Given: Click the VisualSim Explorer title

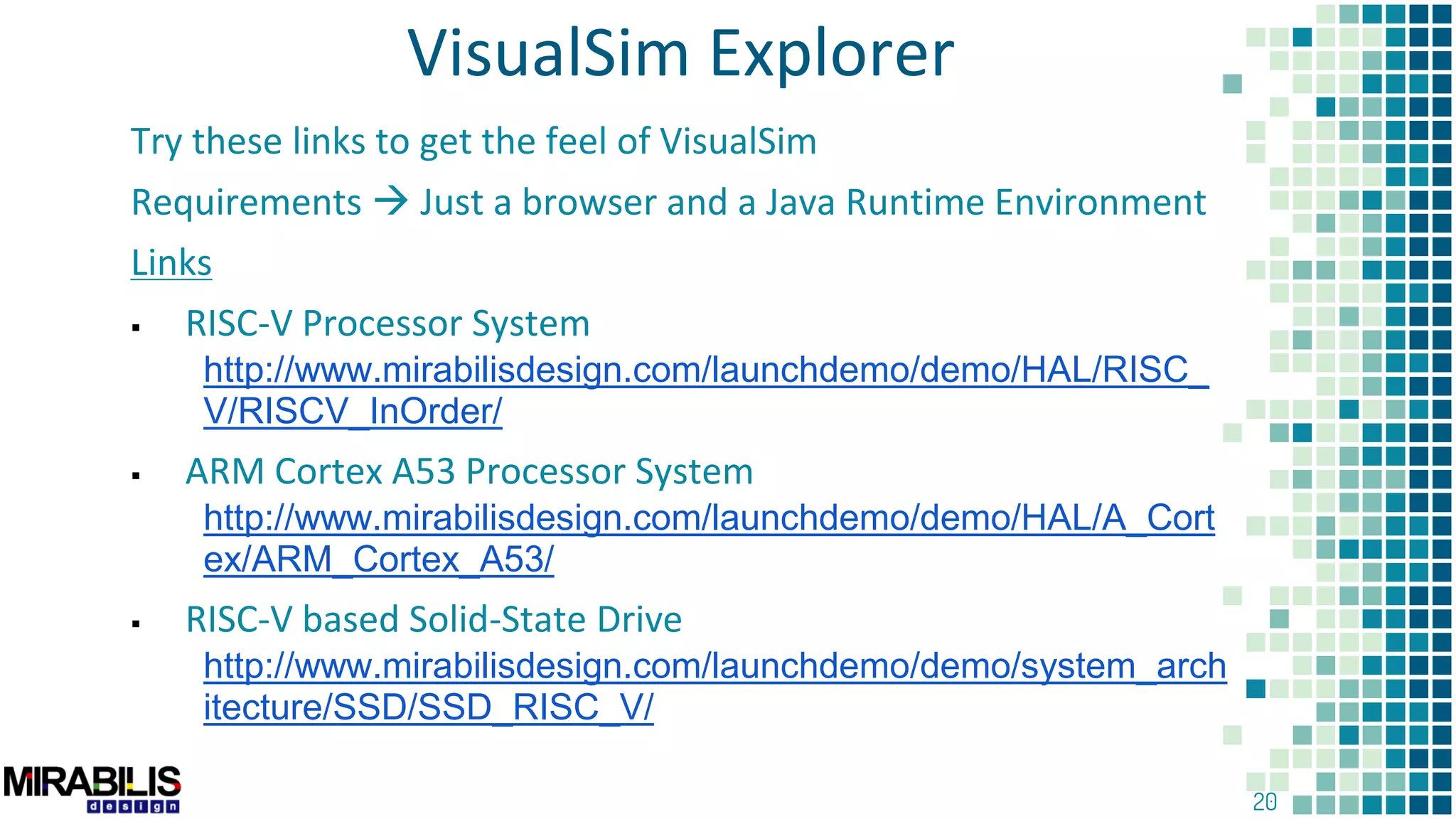Looking at the screenshot, I should 680,53.
